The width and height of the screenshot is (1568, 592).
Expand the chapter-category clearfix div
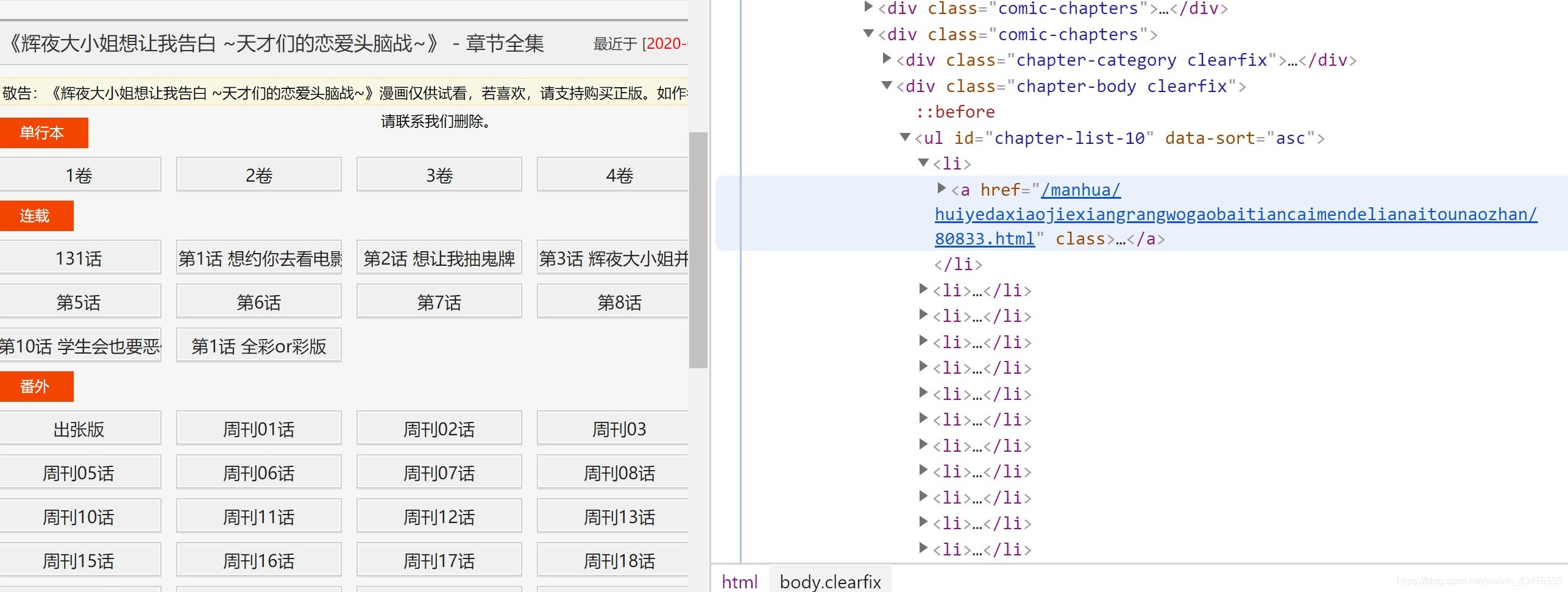pyautogui.click(x=887, y=59)
